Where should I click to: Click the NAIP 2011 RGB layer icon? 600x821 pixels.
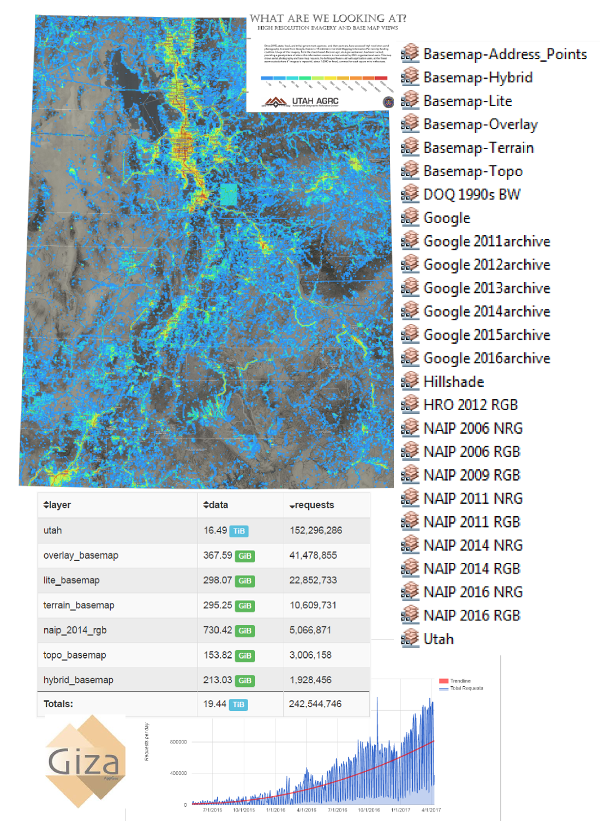point(410,522)
